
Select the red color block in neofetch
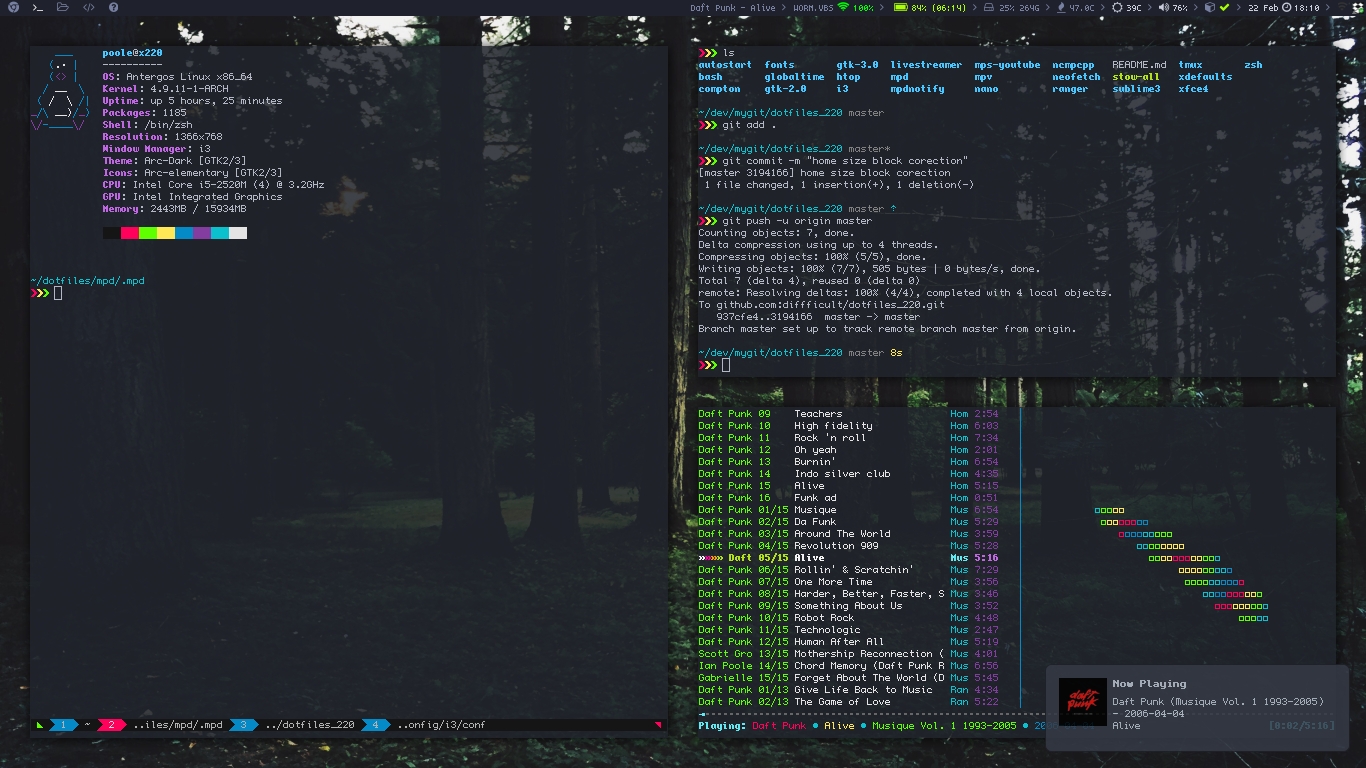coord(130,233)
